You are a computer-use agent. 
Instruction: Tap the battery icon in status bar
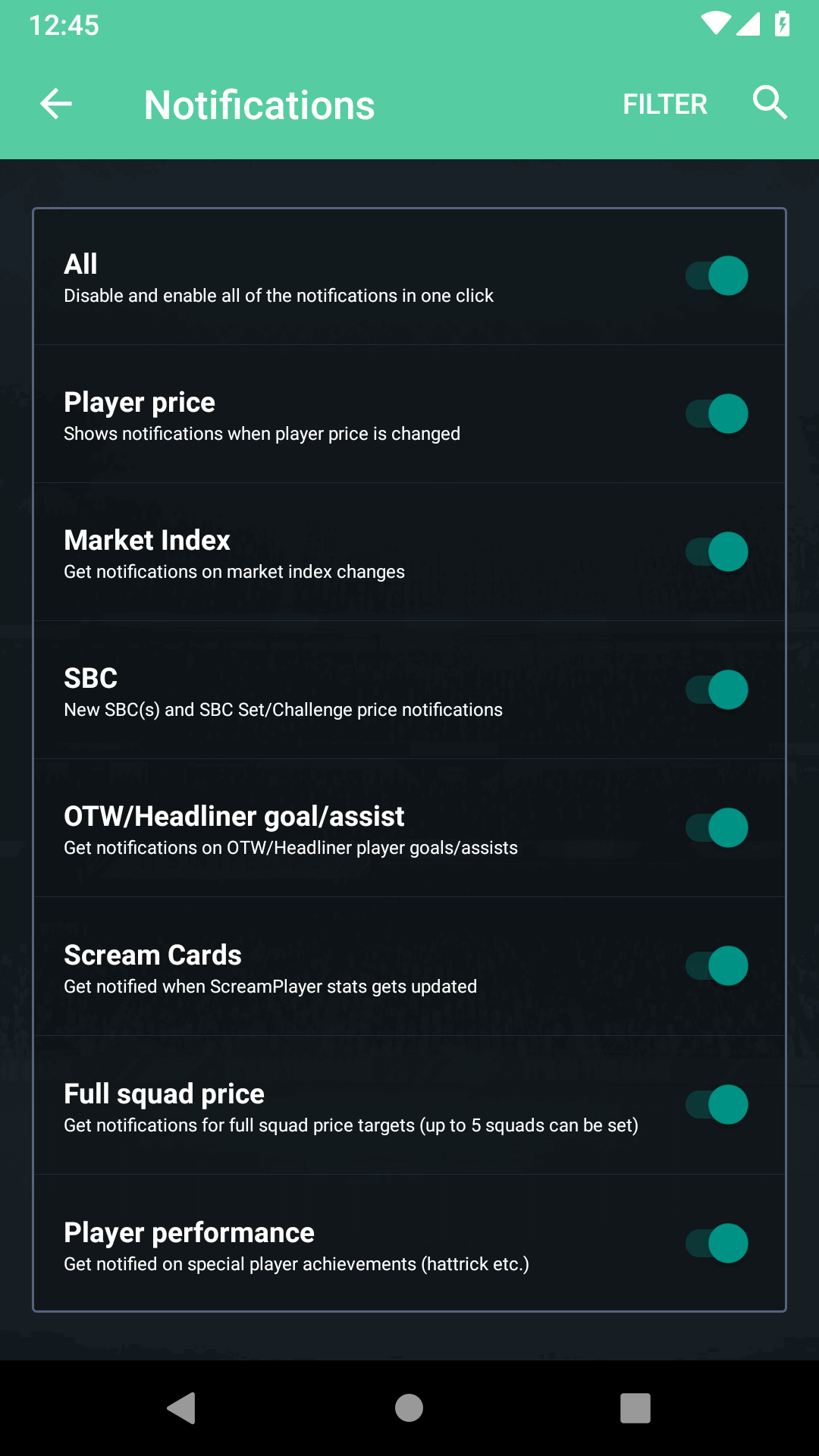coord(782,24)
